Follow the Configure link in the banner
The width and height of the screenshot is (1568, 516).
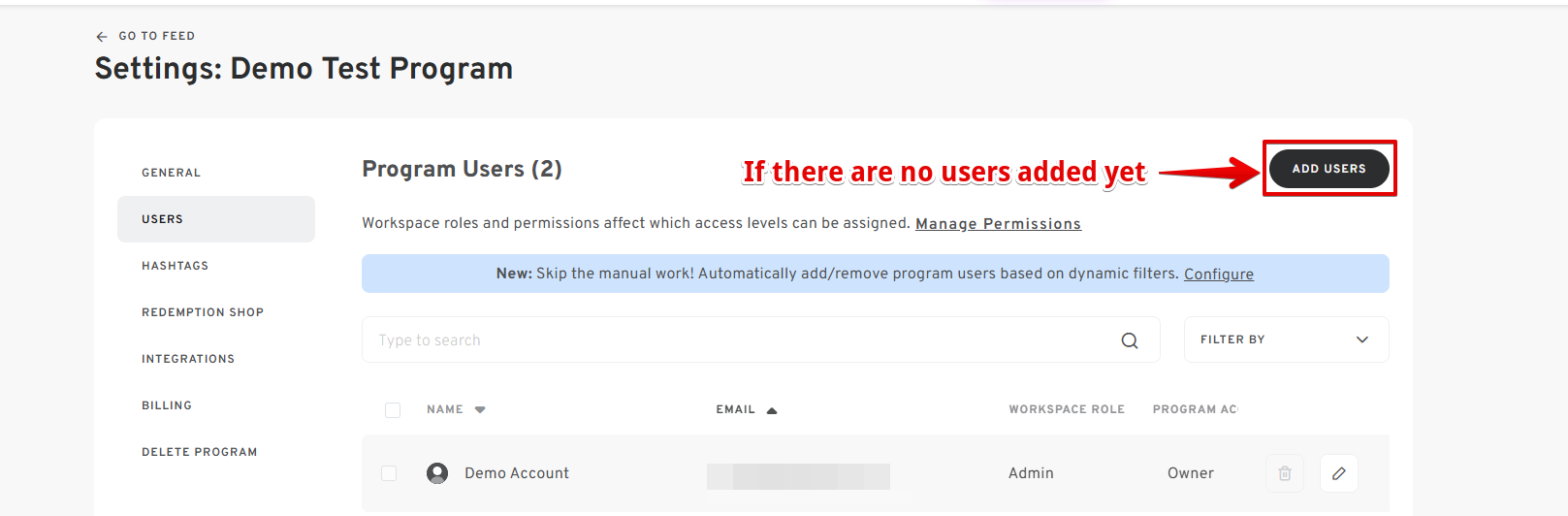pyautogui.click(x=1219, y=274)
